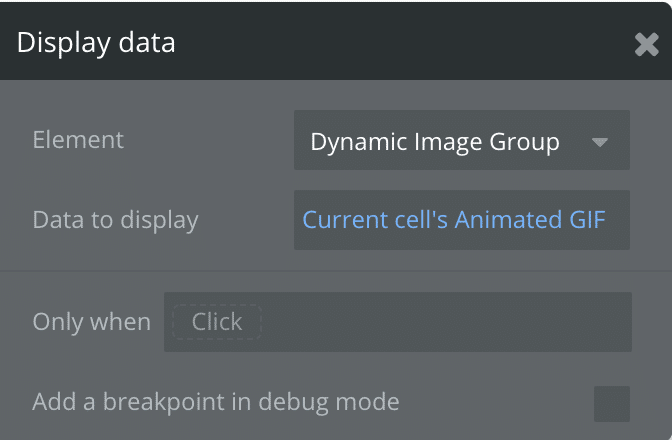Click the Element dropdown arrow icon

[600, 143]
